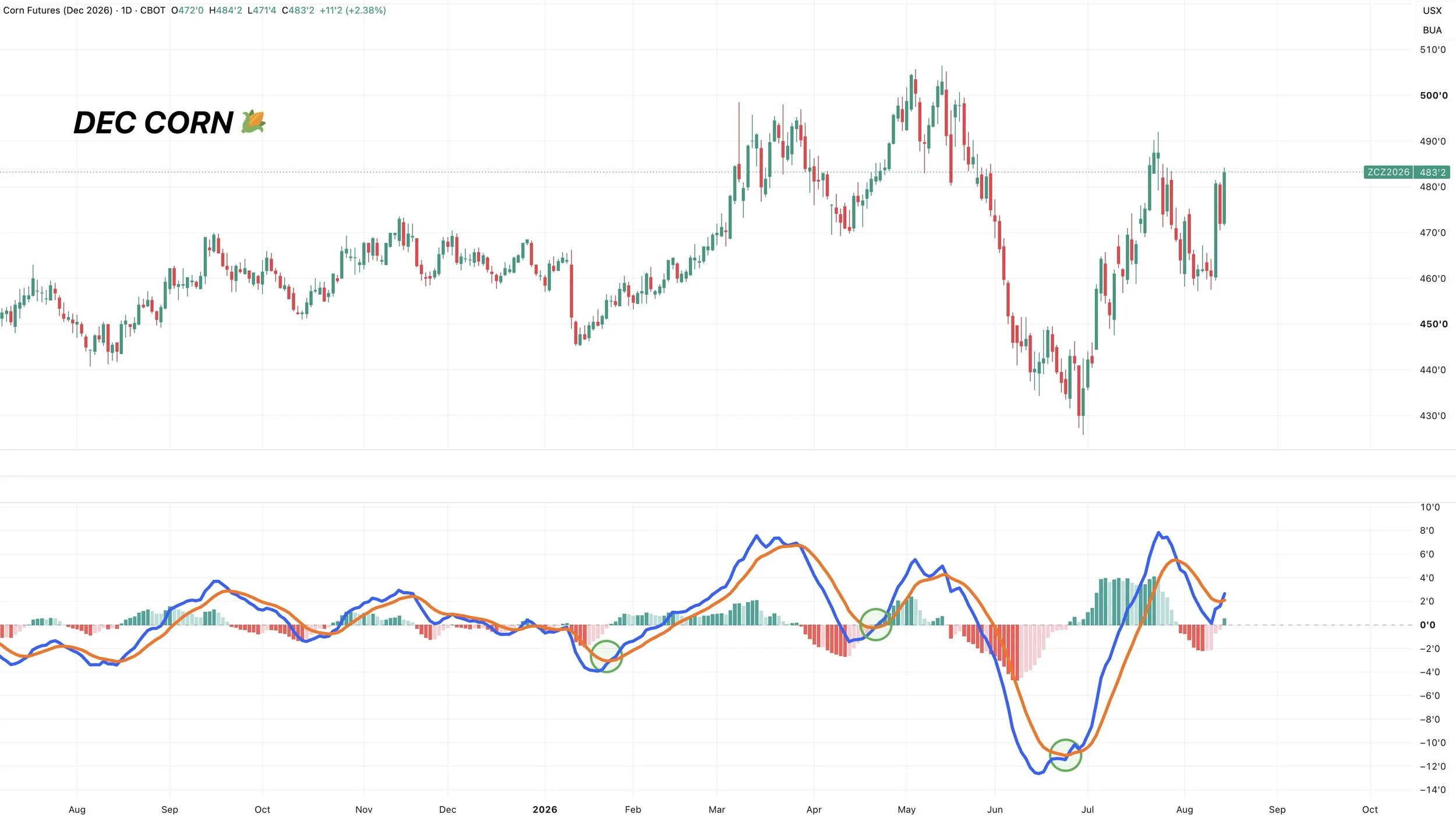Select the DEC CORN text annotation
This screenshot has width=1456, height=817.
[x=153, y=123]
